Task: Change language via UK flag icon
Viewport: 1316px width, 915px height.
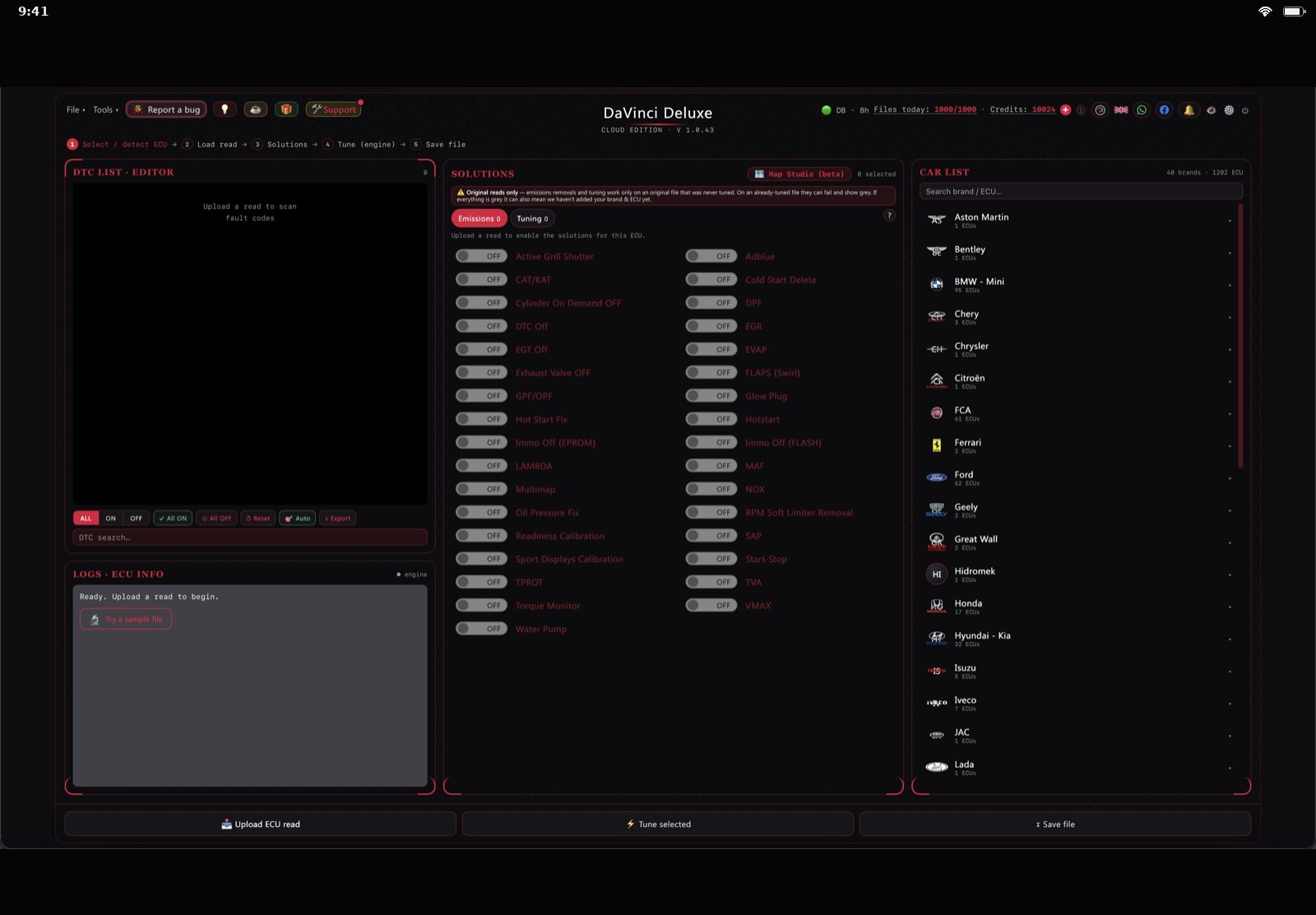Action: click(1121, 109)
